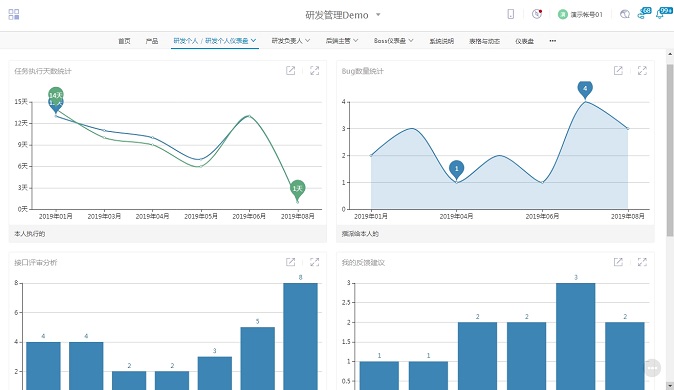Viewport: 674px width, 390px height.
Task: Click the 演示帐号01 account name
Action: 587,15
